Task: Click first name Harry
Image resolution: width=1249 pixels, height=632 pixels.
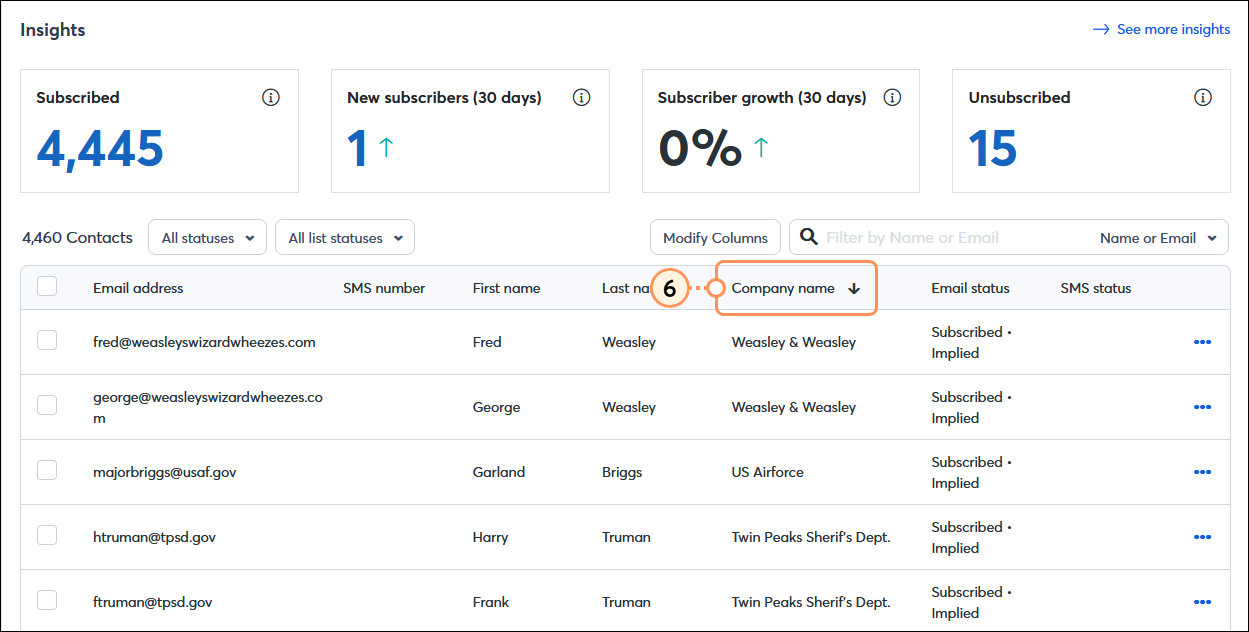Action: point(490,537)
